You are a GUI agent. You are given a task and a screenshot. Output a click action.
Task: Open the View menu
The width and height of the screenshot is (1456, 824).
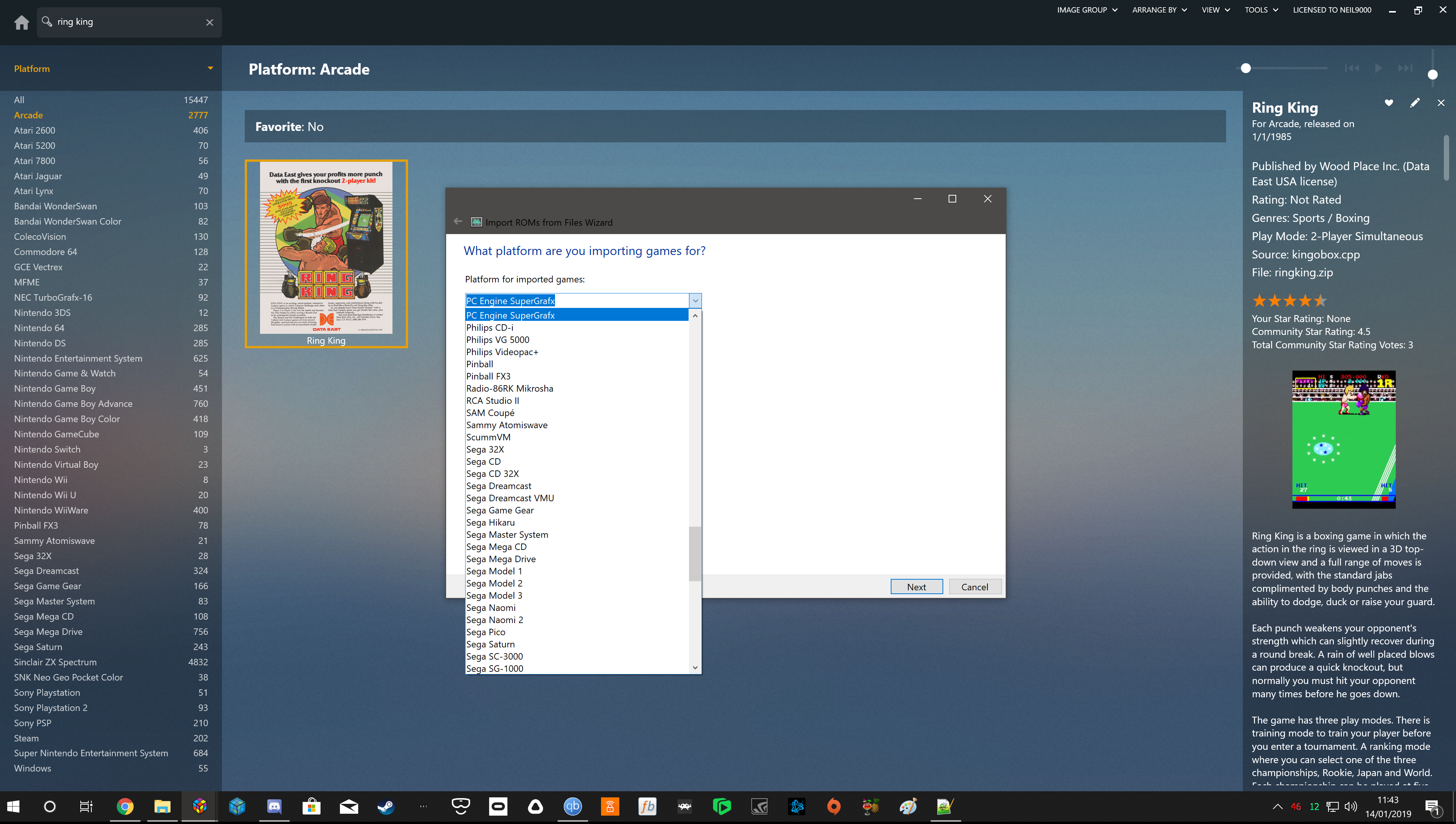[x=1215, y=10]
